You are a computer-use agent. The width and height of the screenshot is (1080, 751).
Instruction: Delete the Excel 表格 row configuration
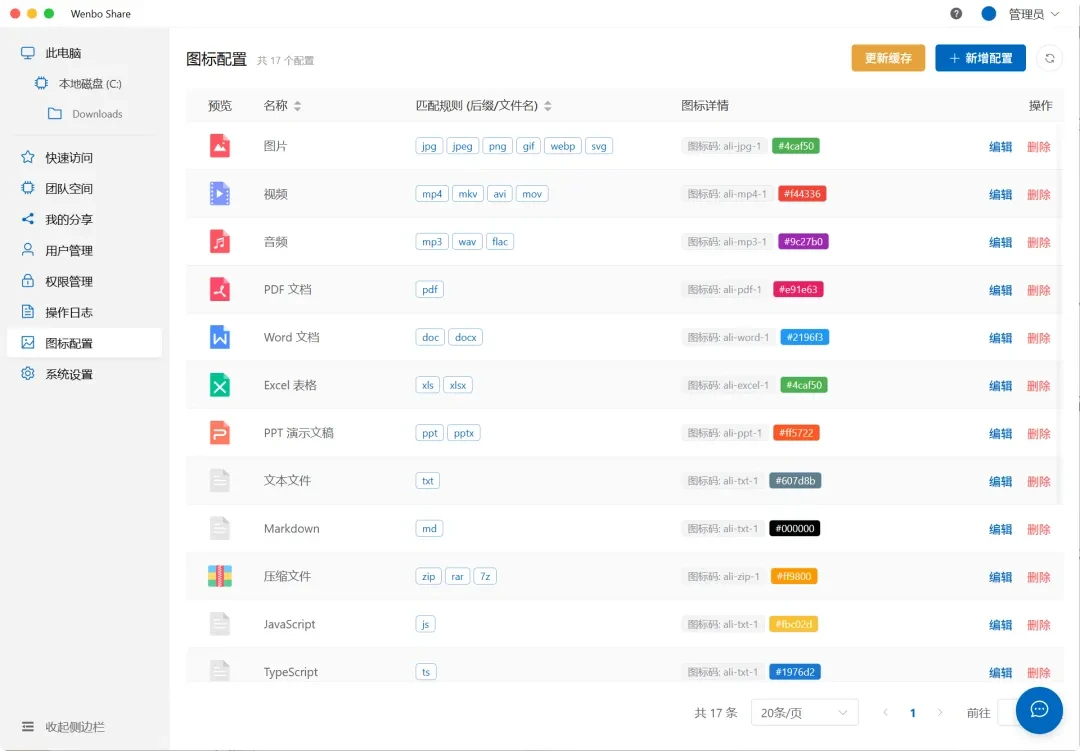pyautogui.click(x=1039, y=386)
